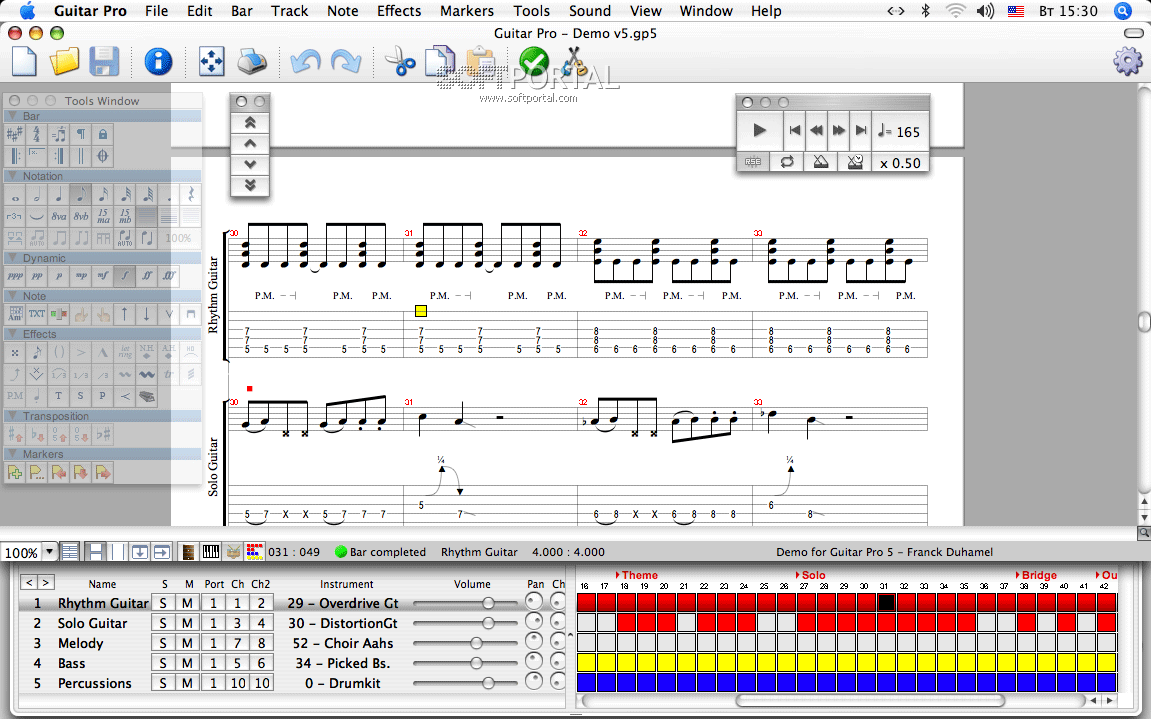The image size is (1151, 719).
Task: Click the blue info score information icon
Action: click(158, 62)
